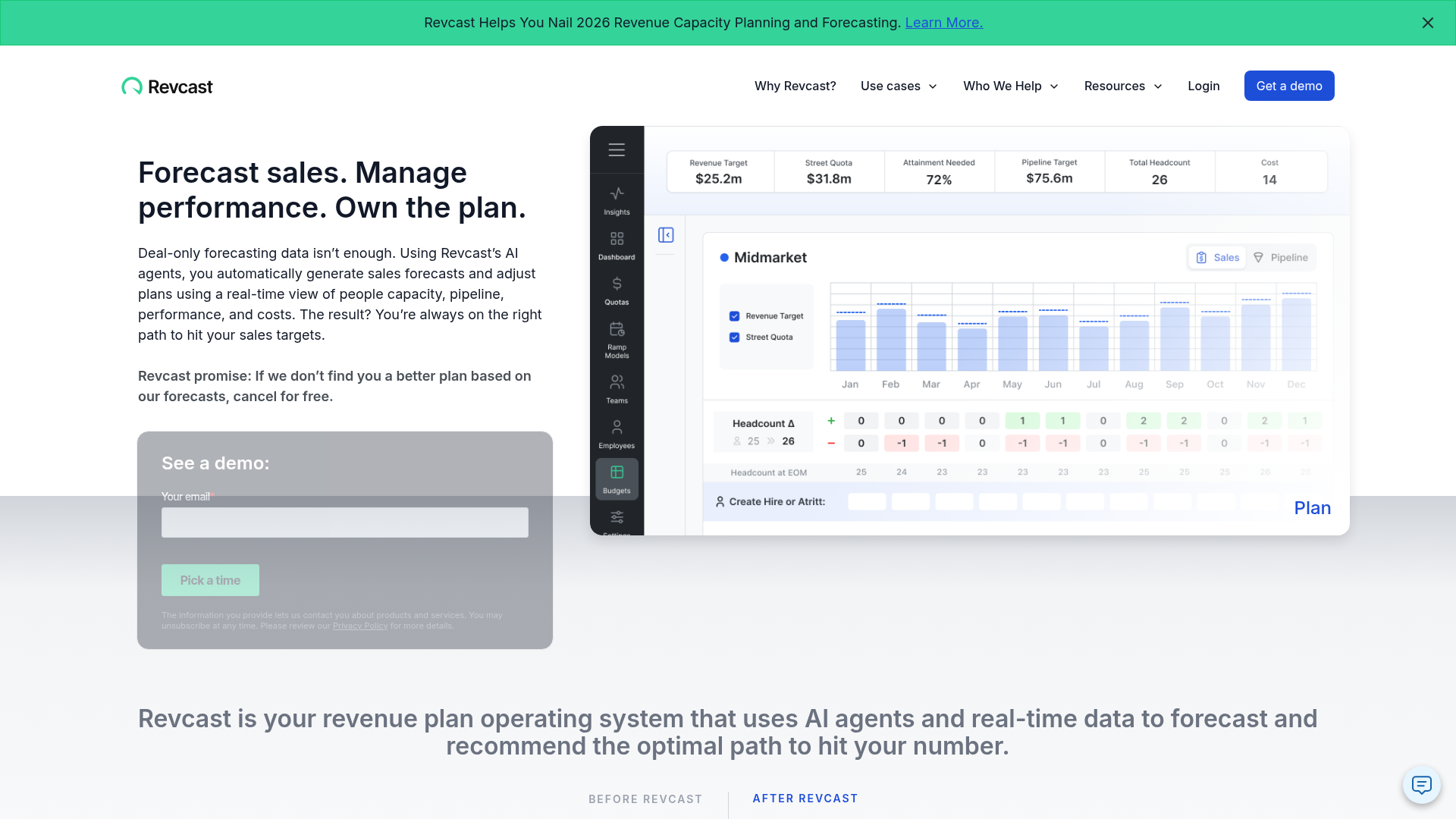Toggle the Street Quota checkbox
The width and height of the screenshot is (1456, 819).
pos(734,337)
